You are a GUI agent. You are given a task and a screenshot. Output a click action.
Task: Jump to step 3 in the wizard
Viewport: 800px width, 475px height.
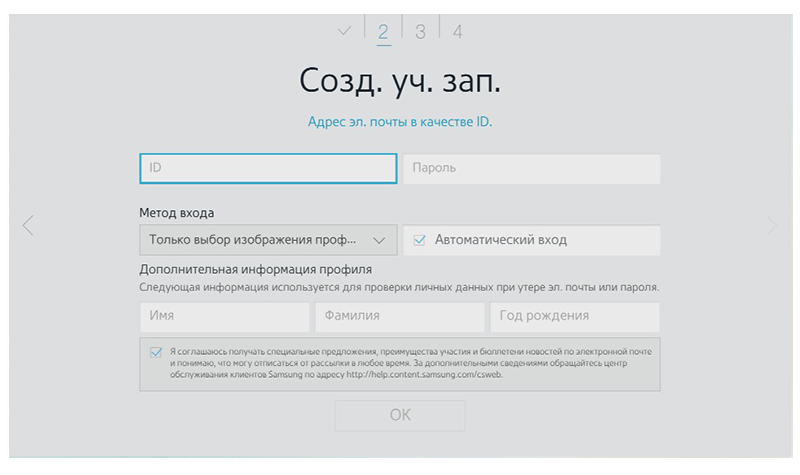pos(420,31)
